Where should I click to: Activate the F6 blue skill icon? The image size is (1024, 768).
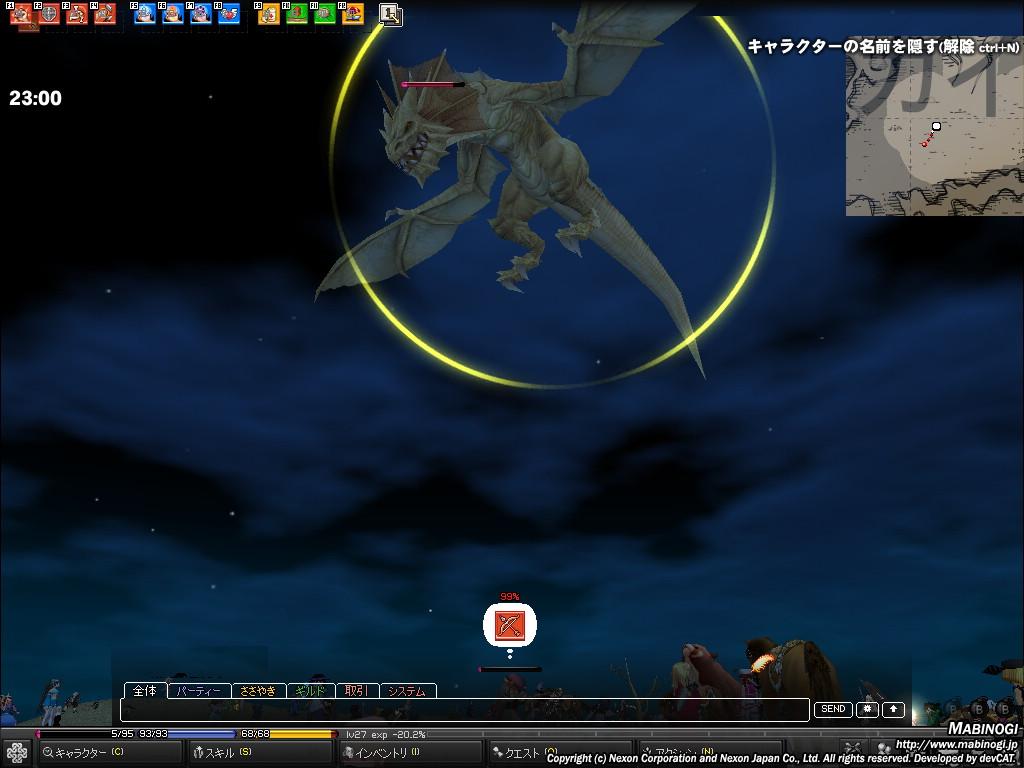[x=173, y=14]
